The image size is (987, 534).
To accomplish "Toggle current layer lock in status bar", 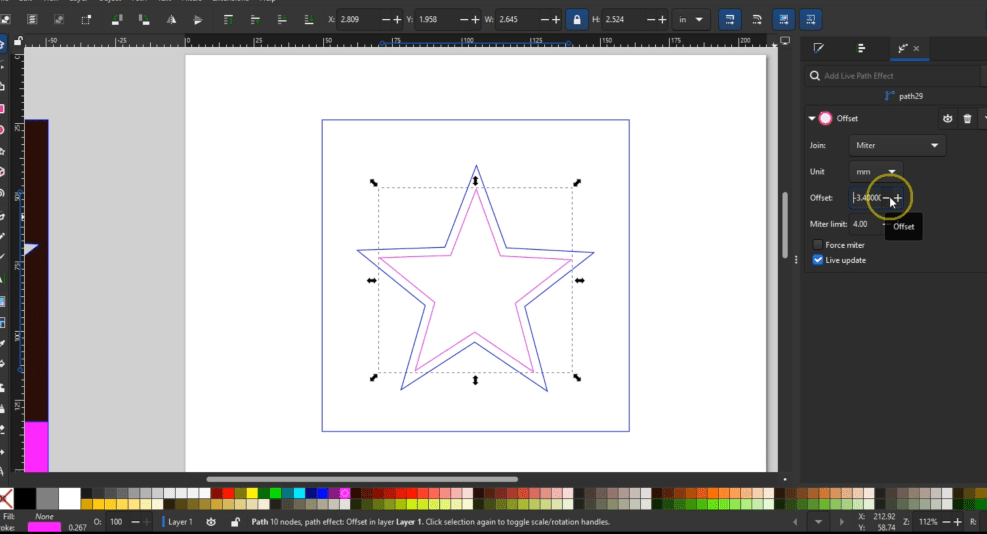I will point(235,522).
